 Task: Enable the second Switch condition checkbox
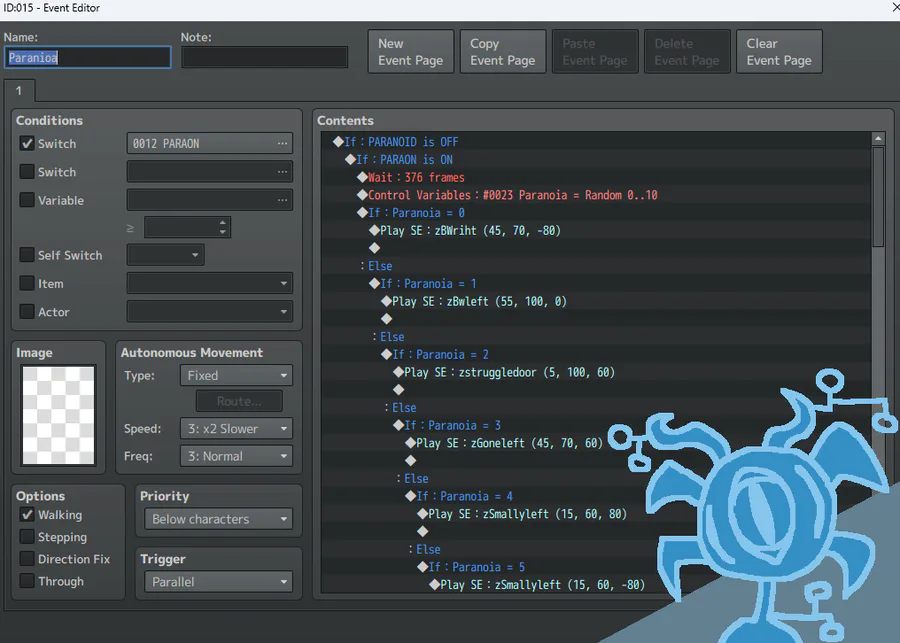(x=27, y=172)
